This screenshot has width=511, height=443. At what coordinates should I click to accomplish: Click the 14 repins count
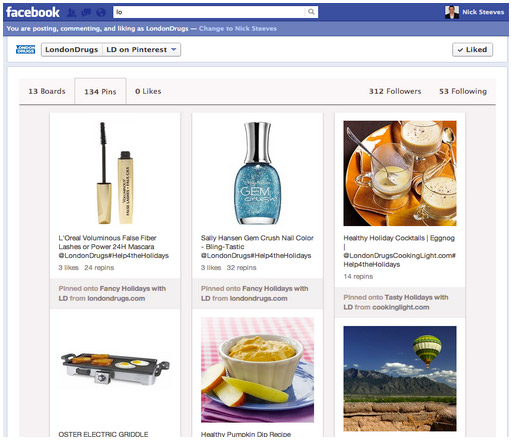pyautogui.click(x=358, y=276)
